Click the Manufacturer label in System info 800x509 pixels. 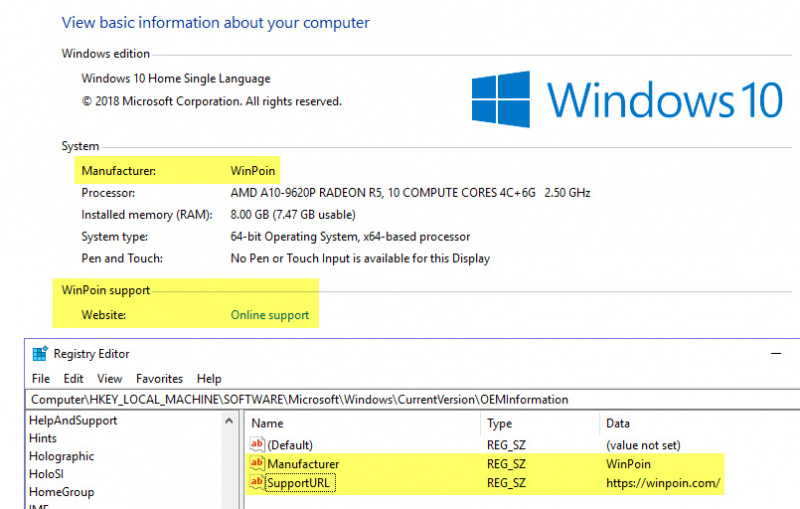pos(118,171)
